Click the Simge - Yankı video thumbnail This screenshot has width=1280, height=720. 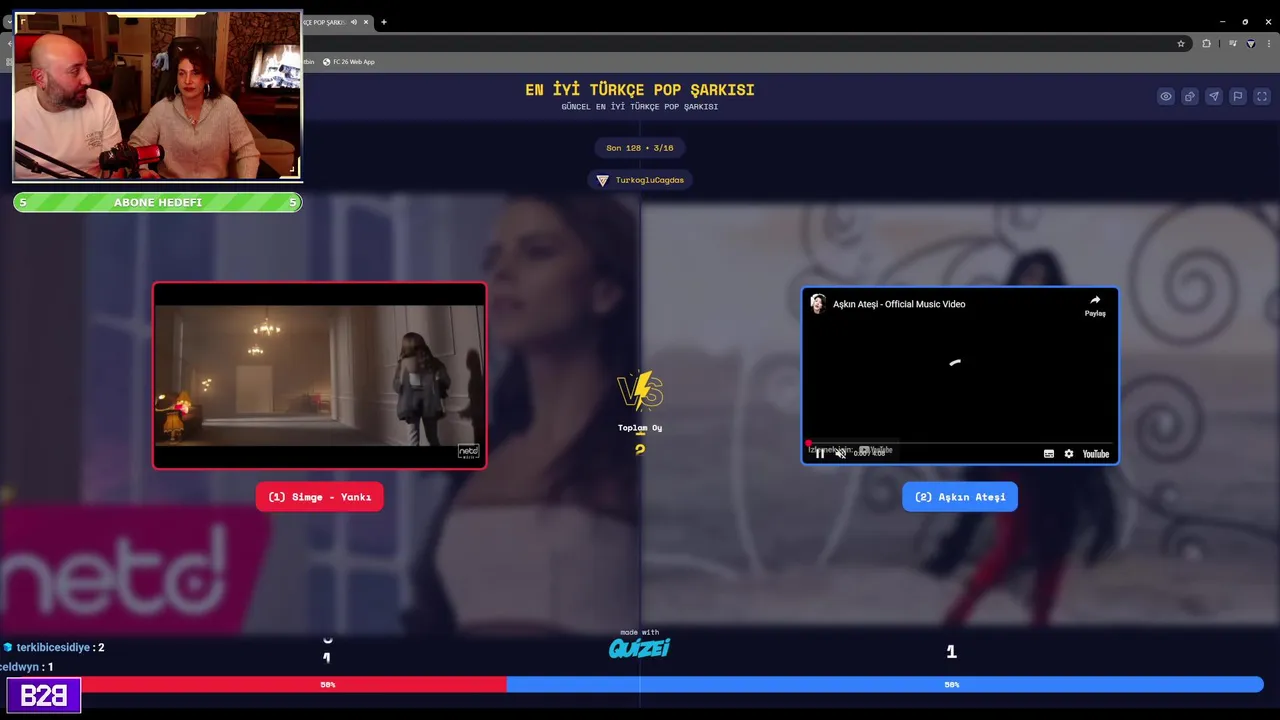(x=320, y=375)
